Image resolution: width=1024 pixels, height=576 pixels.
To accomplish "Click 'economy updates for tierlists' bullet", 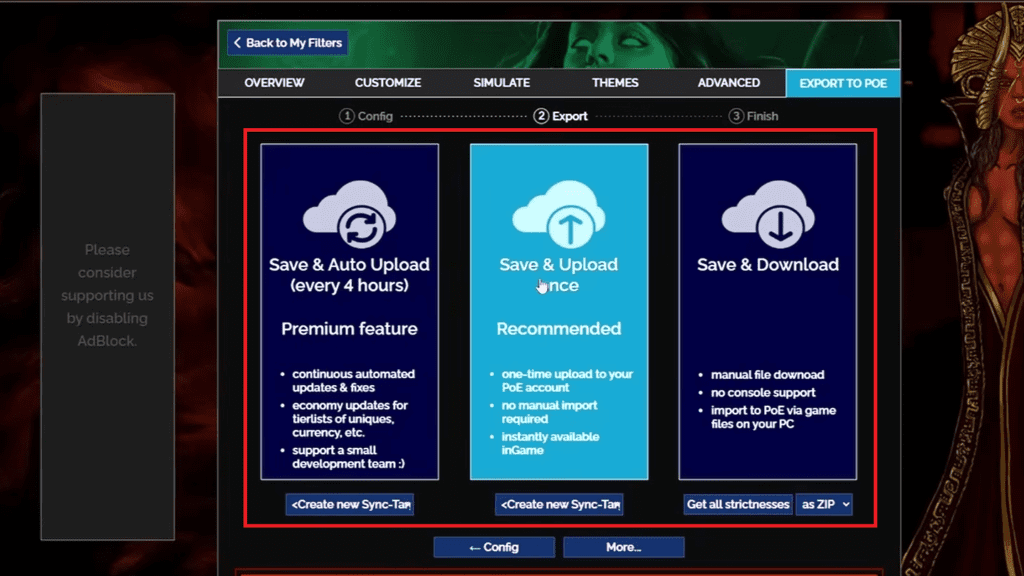I will 350,419.
